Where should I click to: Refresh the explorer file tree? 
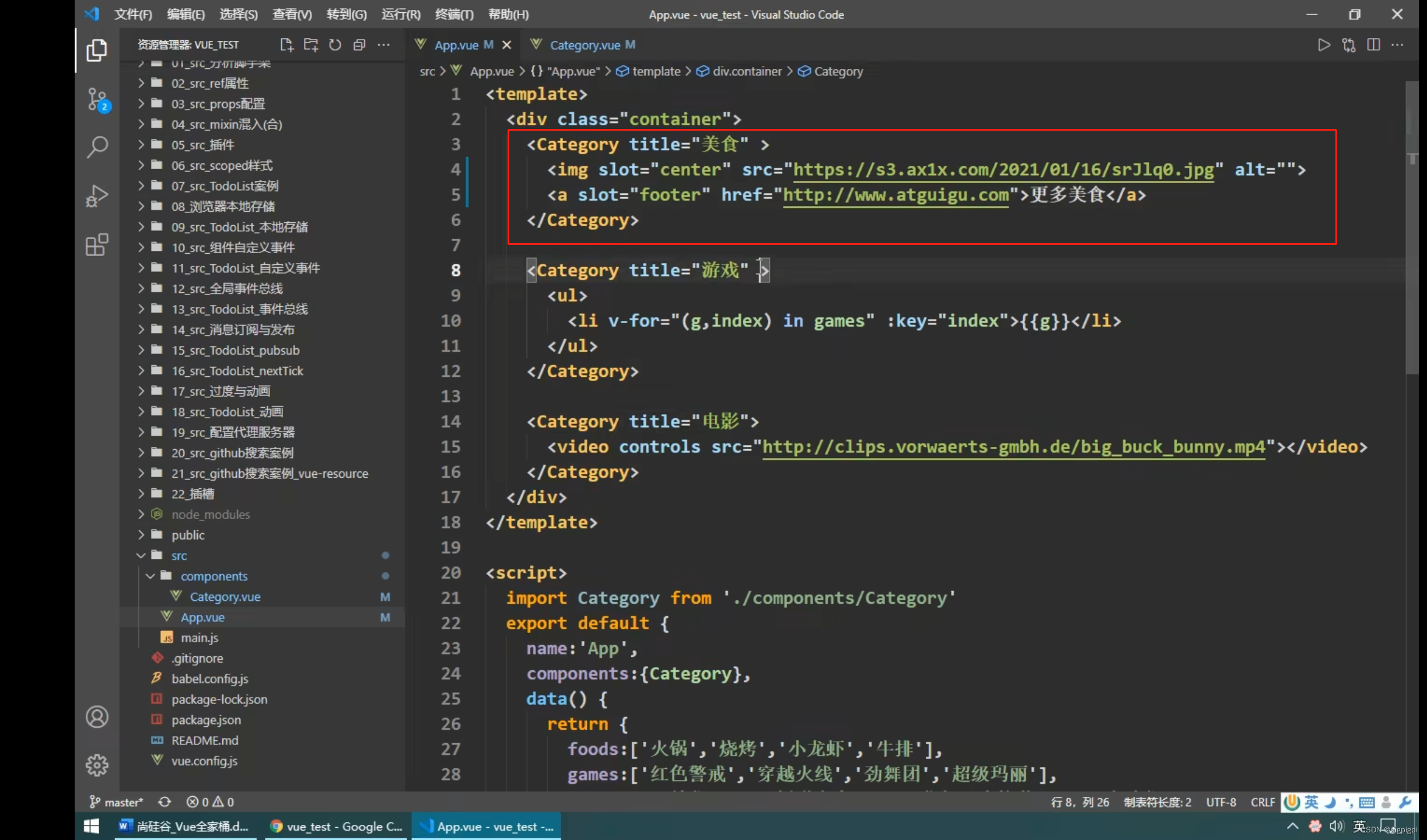tap(335, 45)
